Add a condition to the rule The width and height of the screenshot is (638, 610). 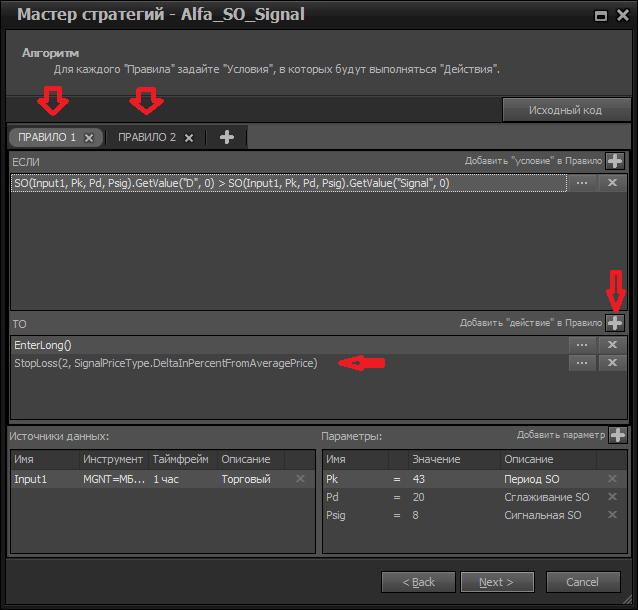click(x=615, y=161)
